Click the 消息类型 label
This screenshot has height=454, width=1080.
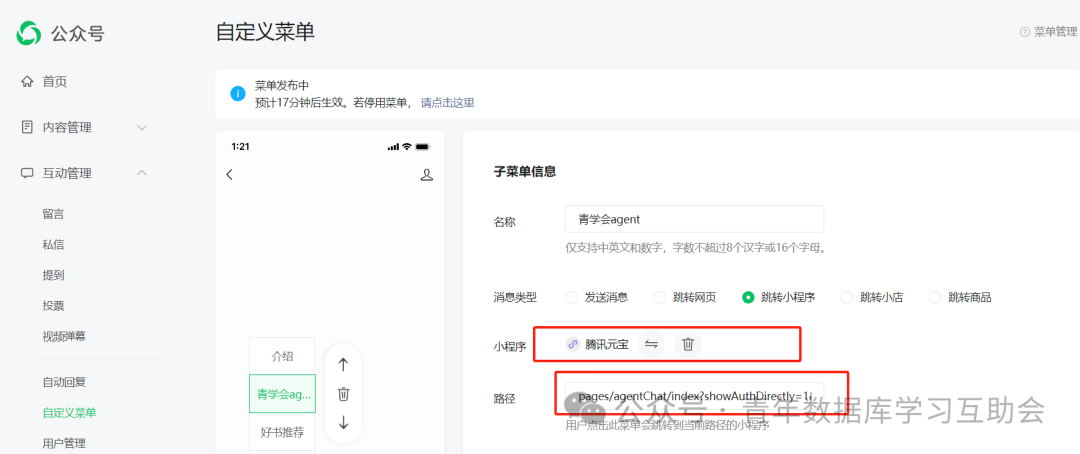(x=515, y=298)
